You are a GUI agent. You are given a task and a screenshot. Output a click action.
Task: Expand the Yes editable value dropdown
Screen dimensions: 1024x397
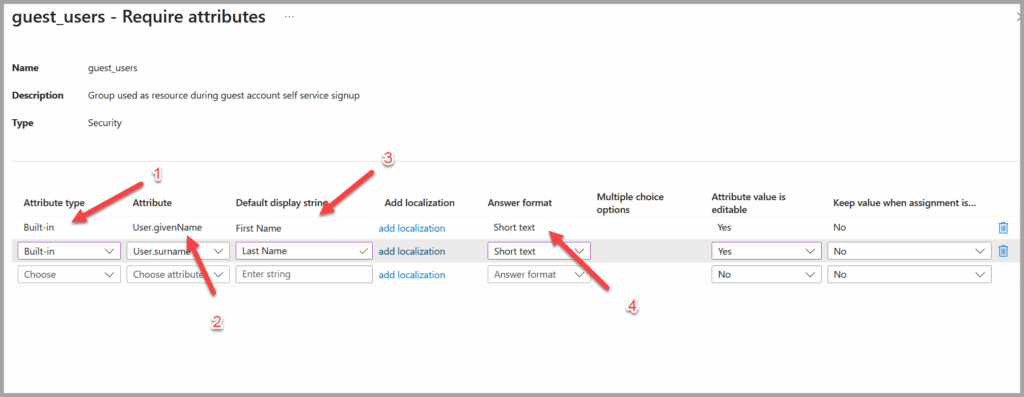[x=766, y=251]
